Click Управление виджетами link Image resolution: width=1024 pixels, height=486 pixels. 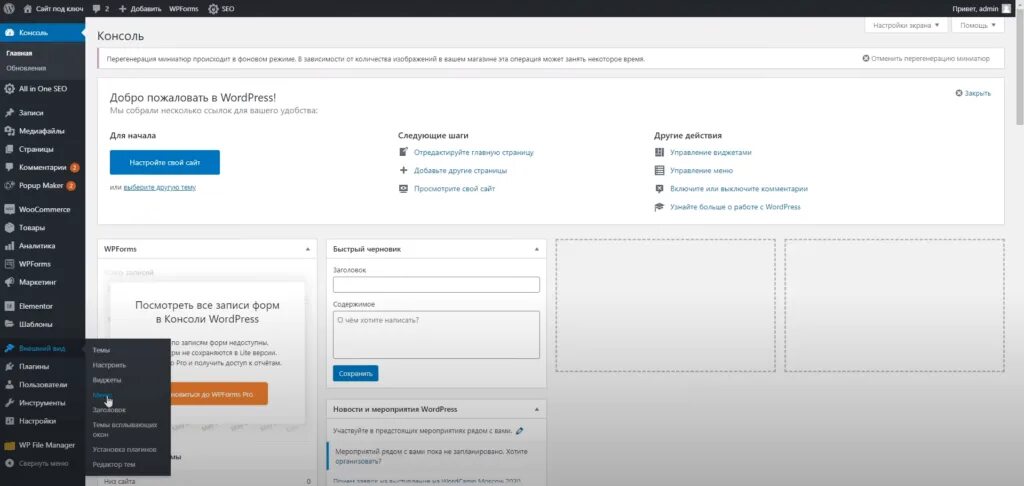pos(711,152)
